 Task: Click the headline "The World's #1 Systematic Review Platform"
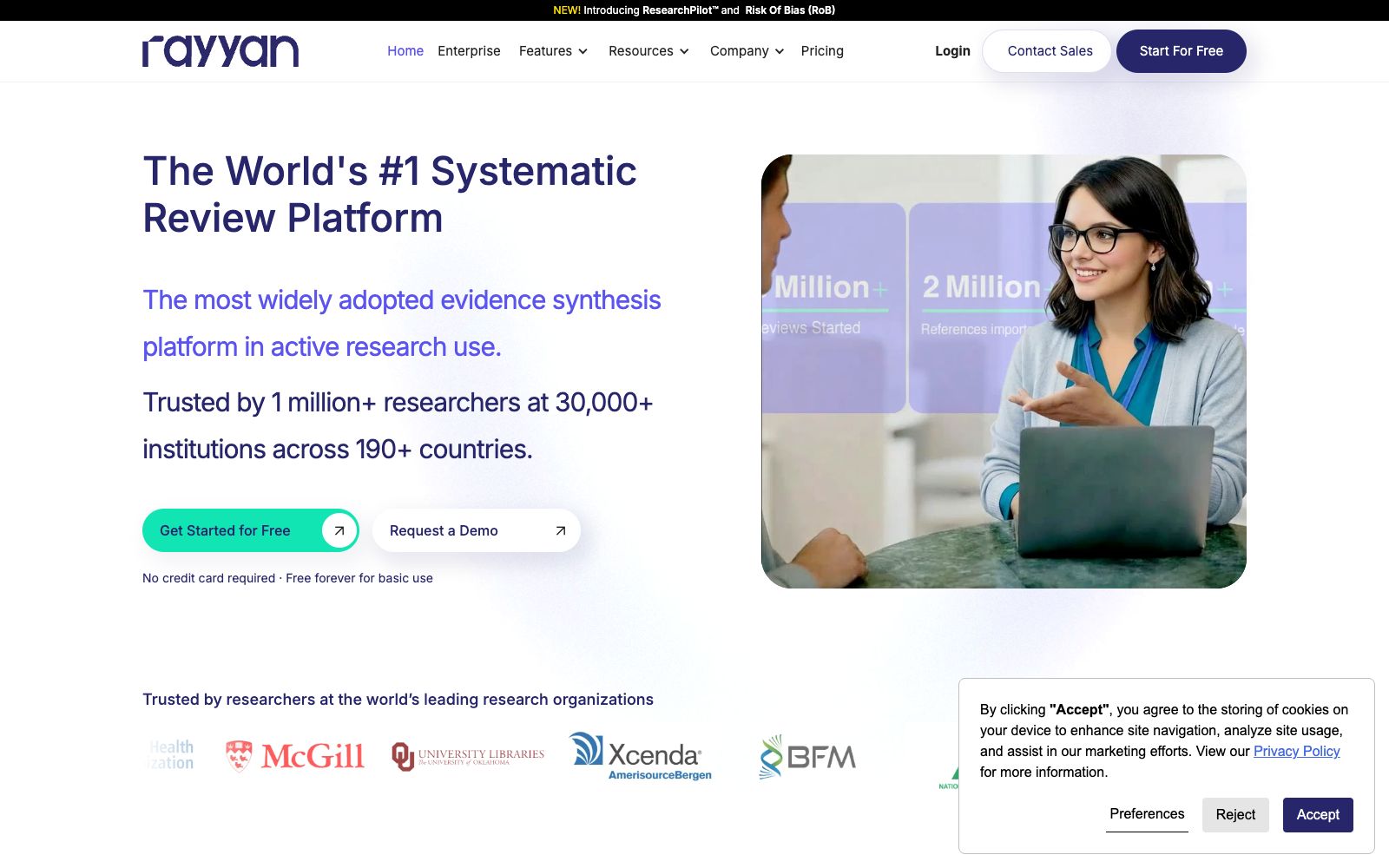click(390, 194)
